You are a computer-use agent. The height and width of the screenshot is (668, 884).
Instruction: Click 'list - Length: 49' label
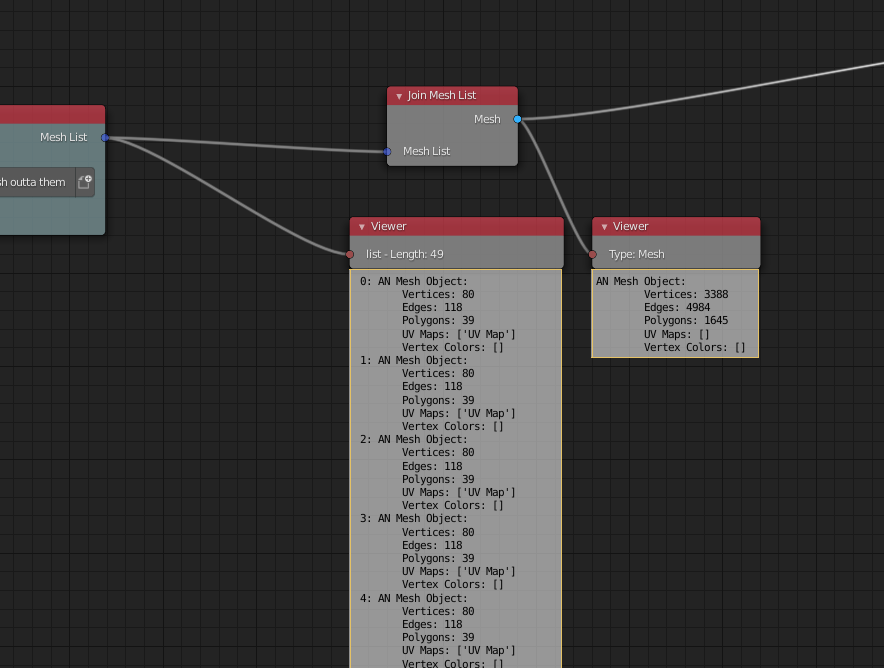[405, 254]
